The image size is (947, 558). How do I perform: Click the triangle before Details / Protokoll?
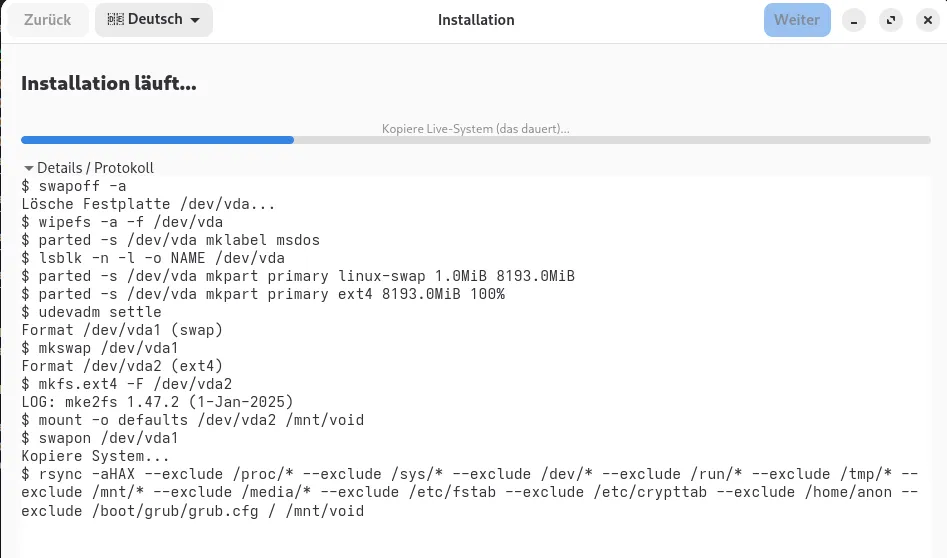pyautogui.click(x=29, y=169)
